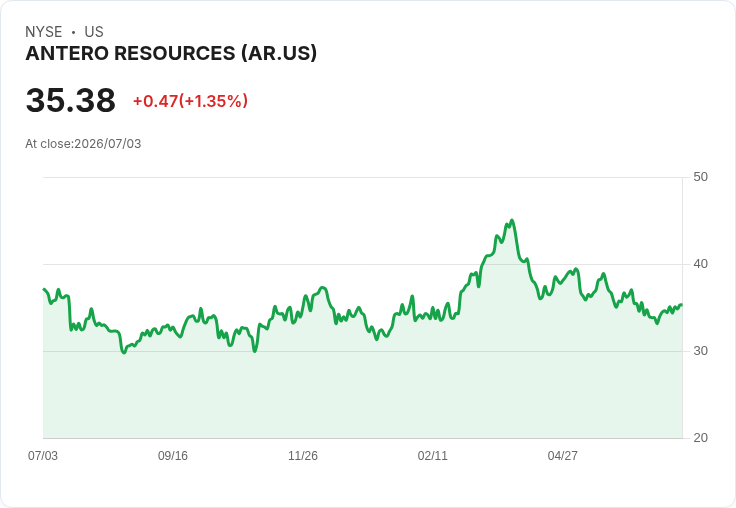The width and height of the screenshot is (736, 508).
Task: Click the chart line's leftmost start point
Action: pos(44,289)
